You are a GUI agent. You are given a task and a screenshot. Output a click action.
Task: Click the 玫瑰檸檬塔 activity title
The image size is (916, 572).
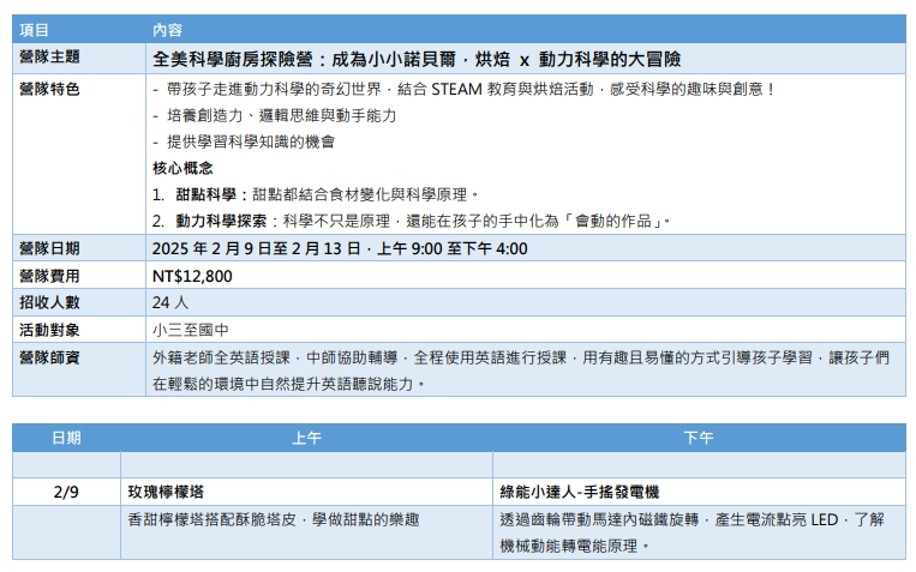pyautogui.click(x=167, y=492)
